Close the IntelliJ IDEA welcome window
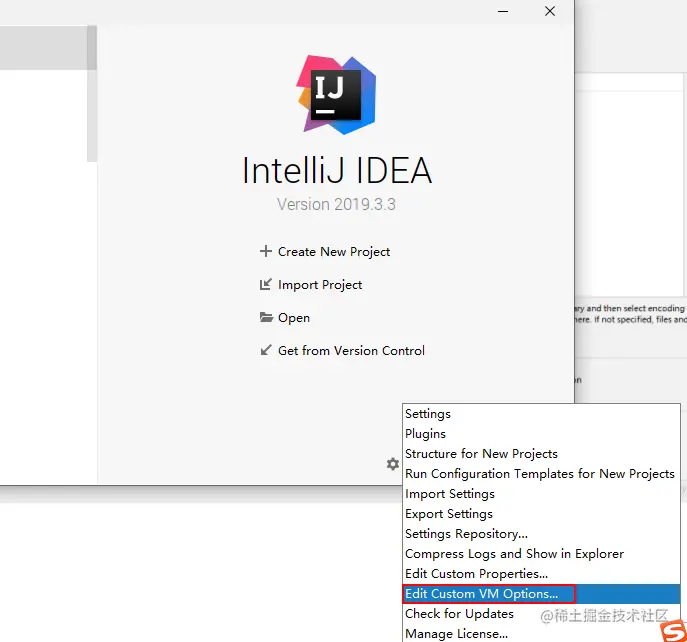The image size is (687, 642). (x=550, y=11)
